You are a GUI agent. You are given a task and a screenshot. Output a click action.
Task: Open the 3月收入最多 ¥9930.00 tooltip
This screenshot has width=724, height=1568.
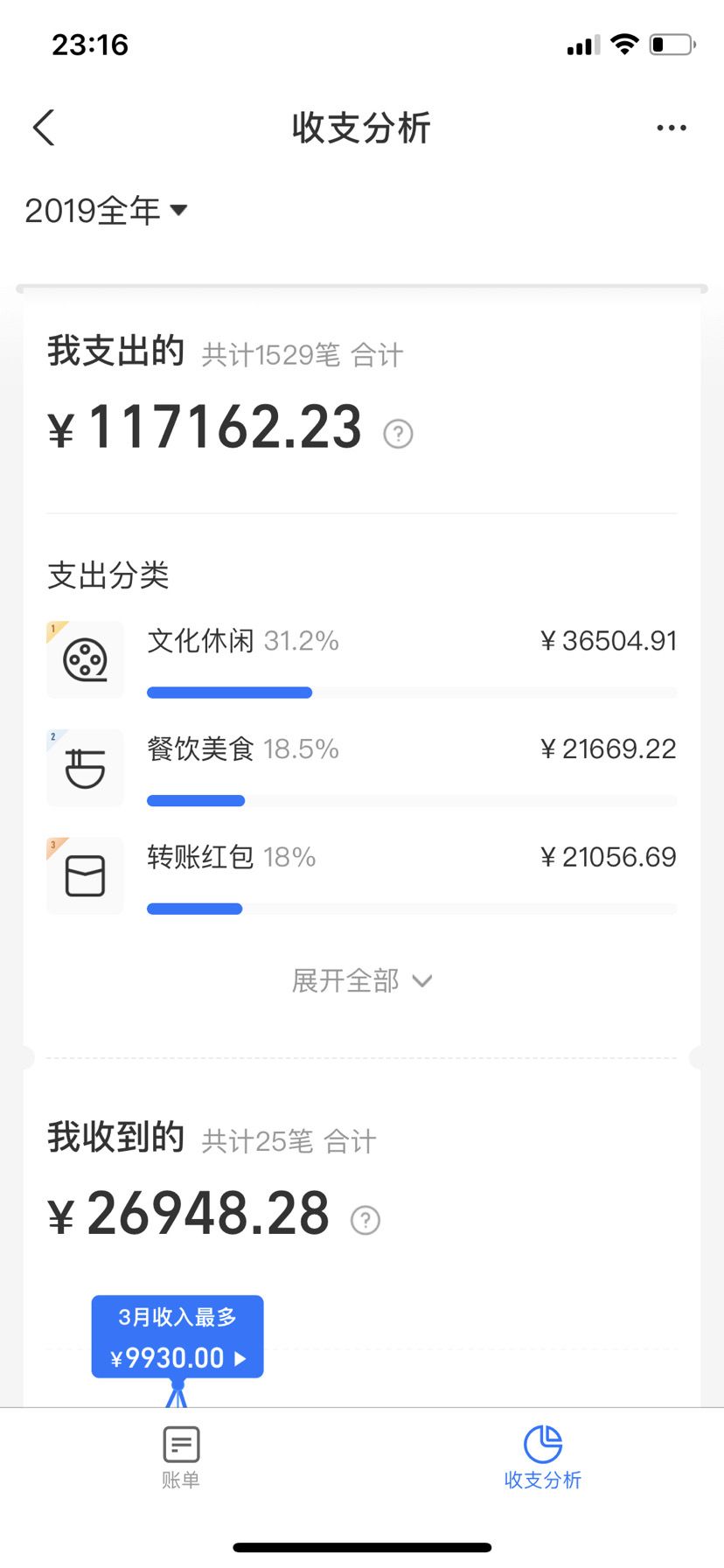pos(178,1336)
